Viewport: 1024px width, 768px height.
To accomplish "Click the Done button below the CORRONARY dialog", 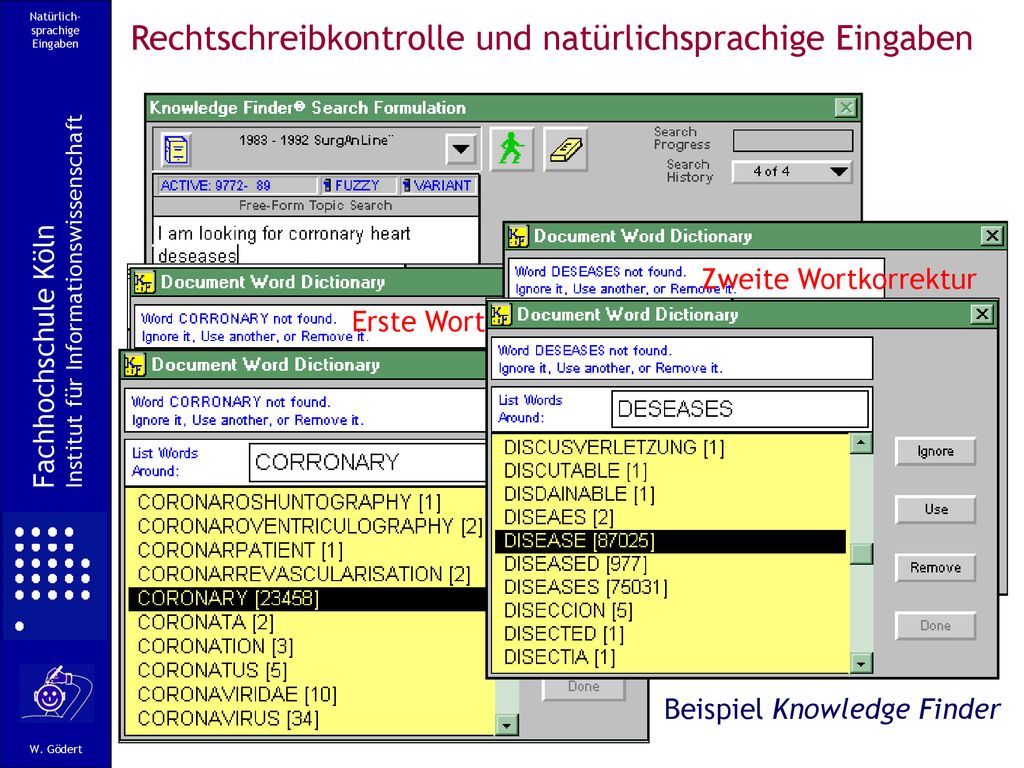I will (x=583, y=687).
